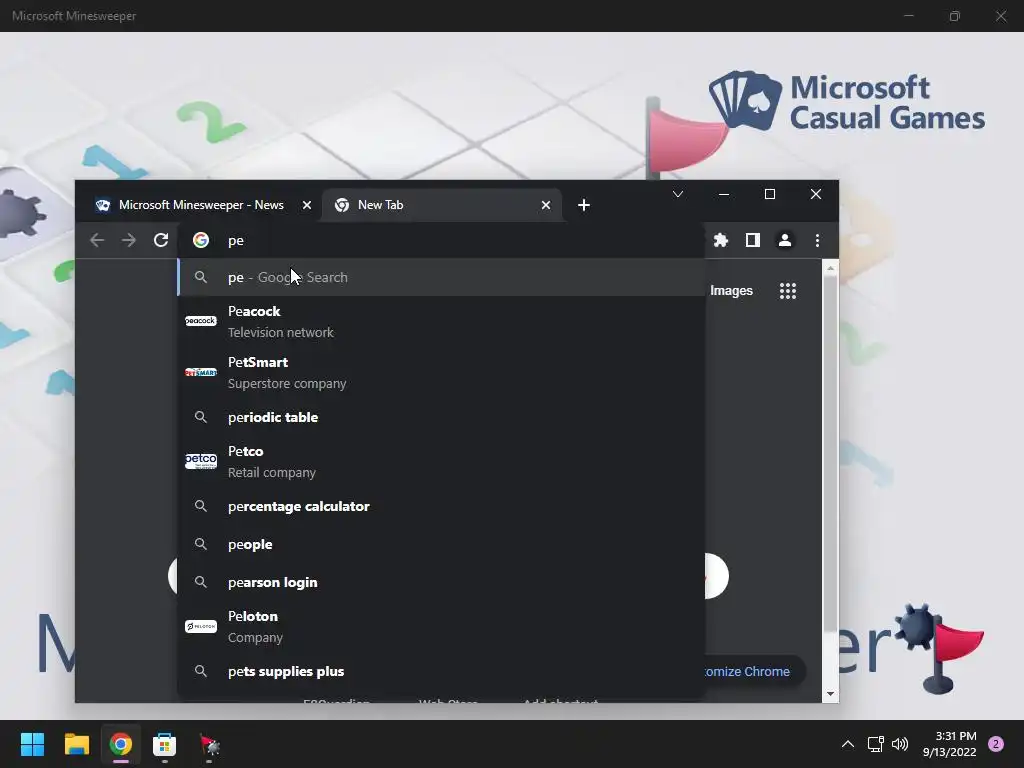1024x768 pixels.
Task: Open the Images link
Action: tap(731, 291)
